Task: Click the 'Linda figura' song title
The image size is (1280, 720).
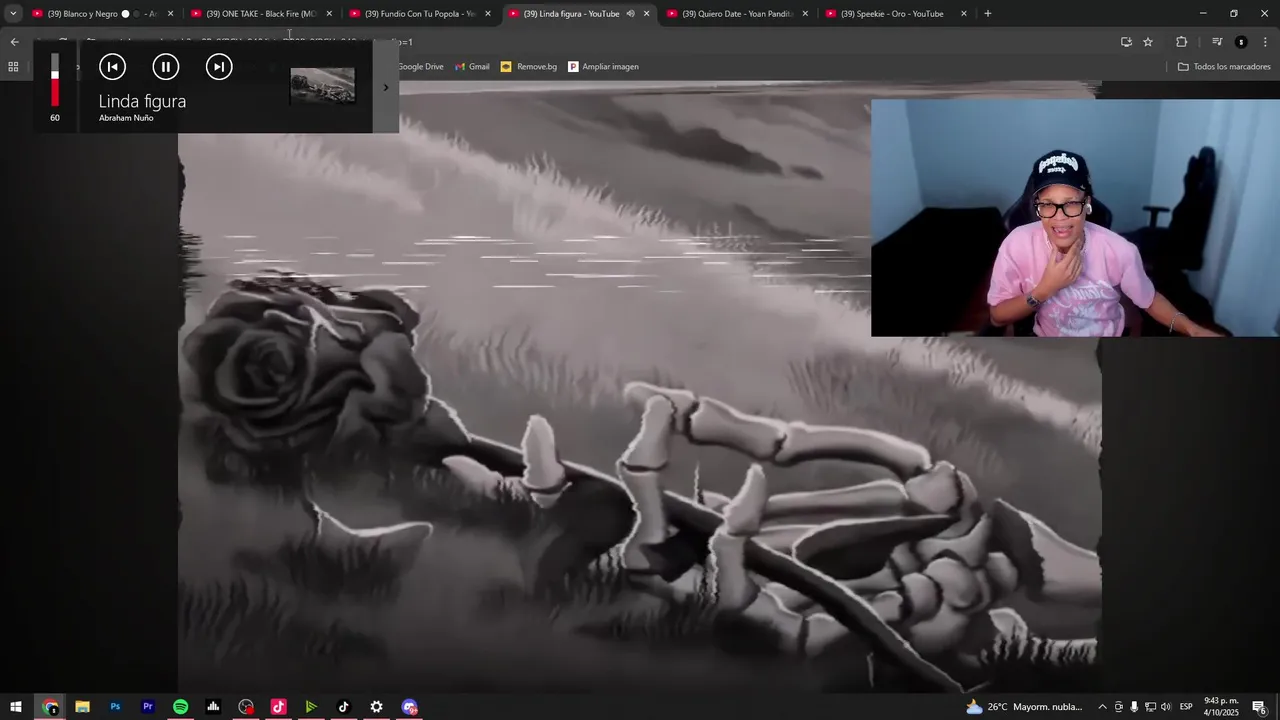Action: coord(142,101)
